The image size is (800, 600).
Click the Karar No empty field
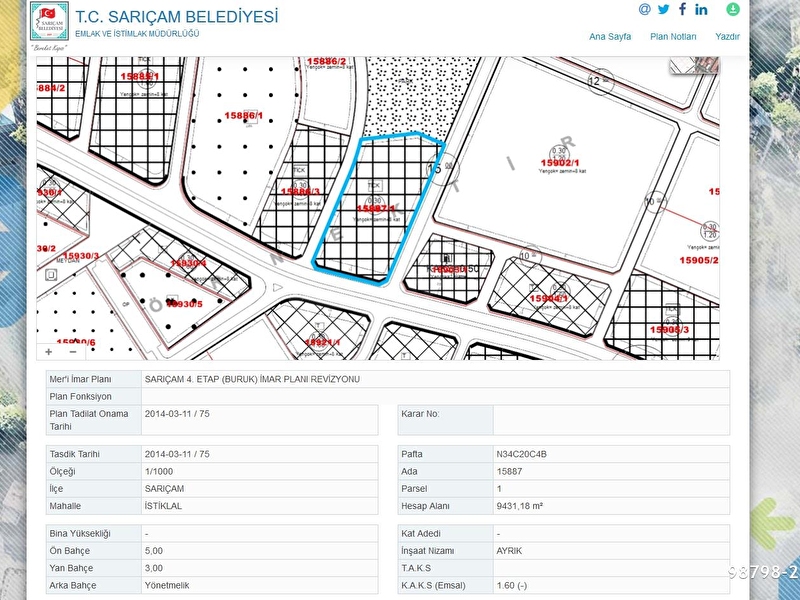click(610, 419)
